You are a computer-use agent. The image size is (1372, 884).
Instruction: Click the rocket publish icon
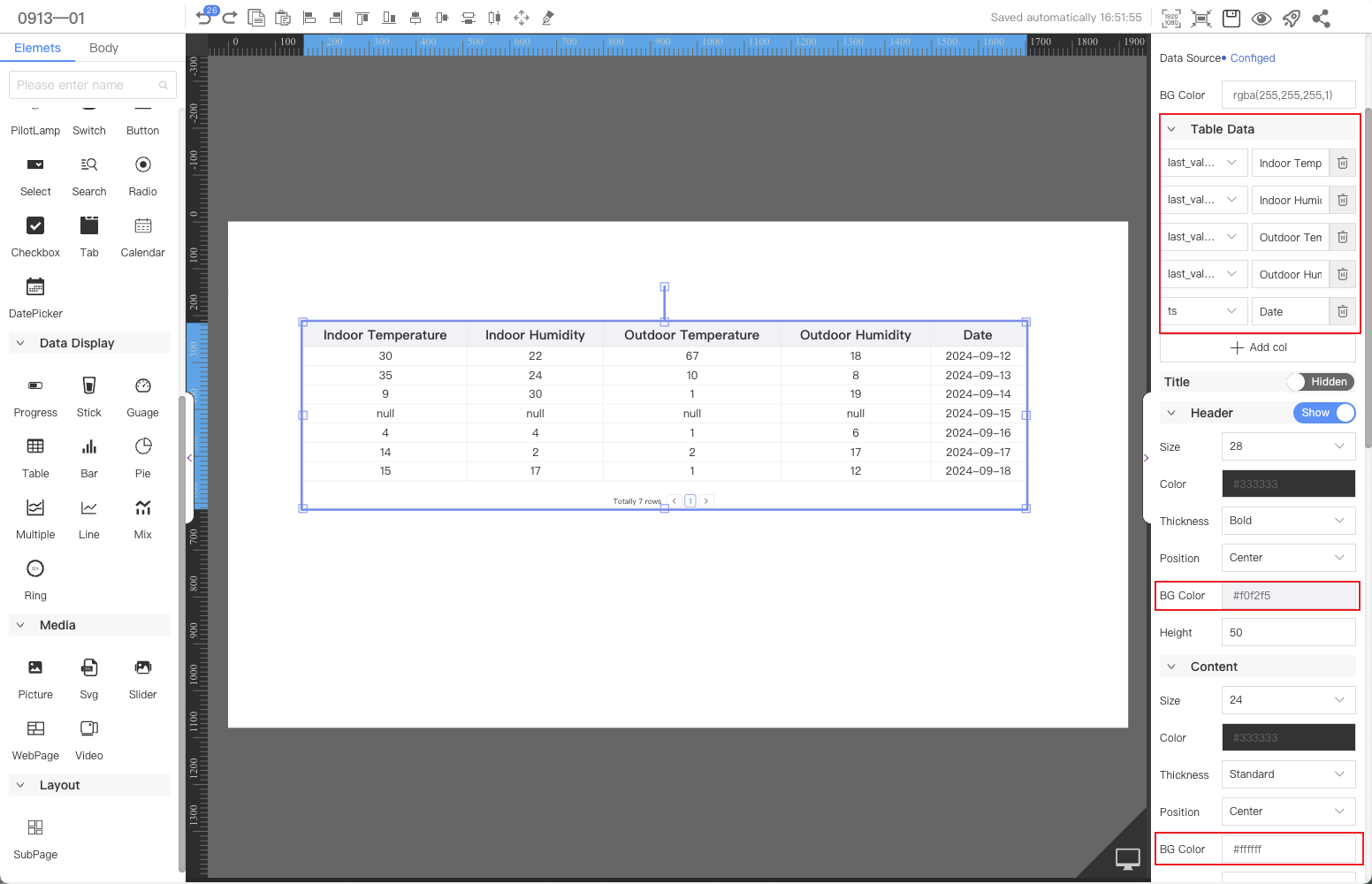click(1292, 18)
